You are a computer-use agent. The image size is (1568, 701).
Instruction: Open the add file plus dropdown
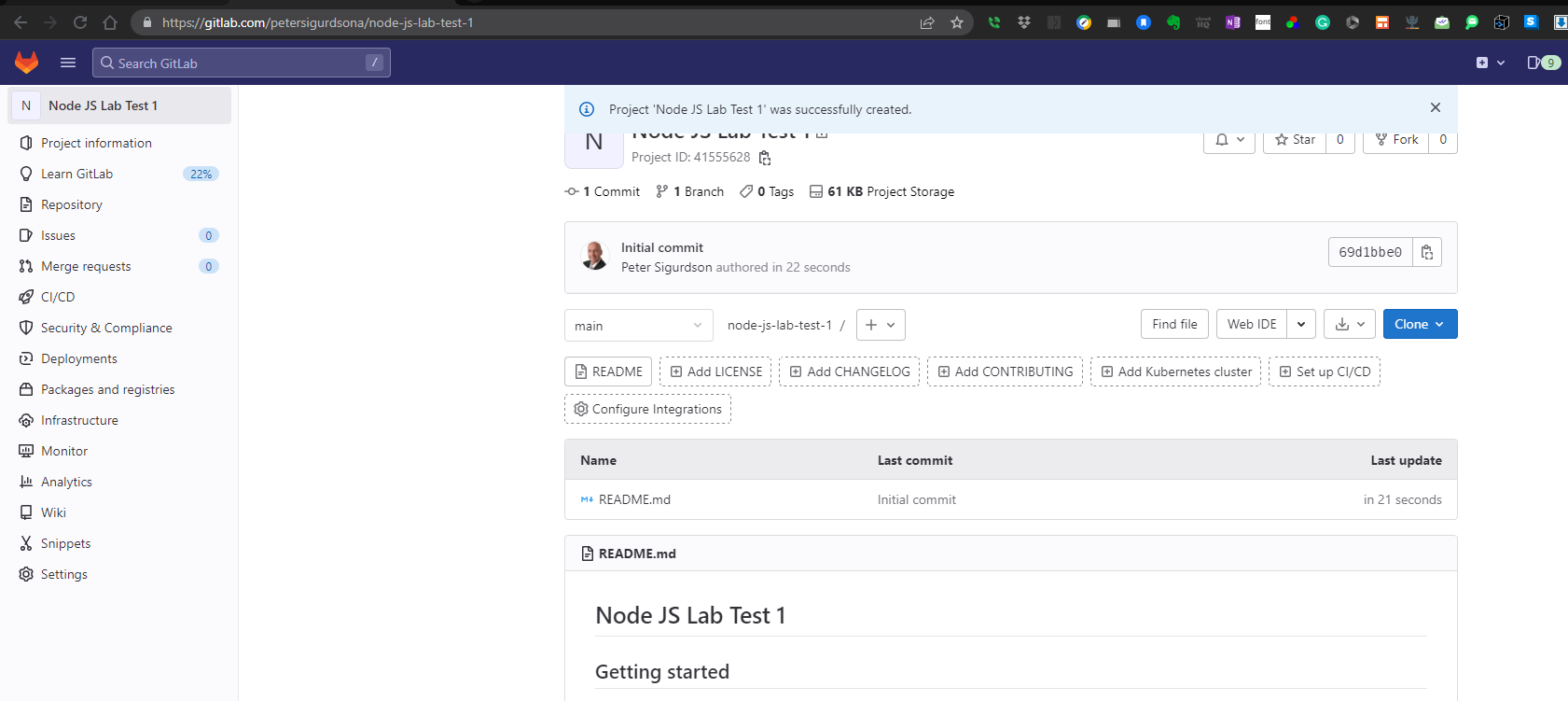[881, 325]
